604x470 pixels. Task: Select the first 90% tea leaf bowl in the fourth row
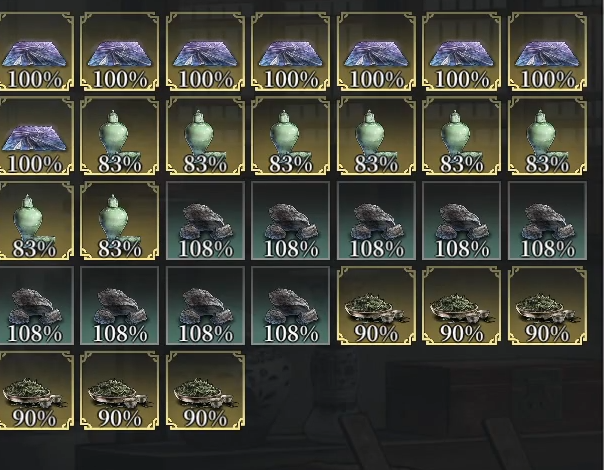tap(376, 306)
